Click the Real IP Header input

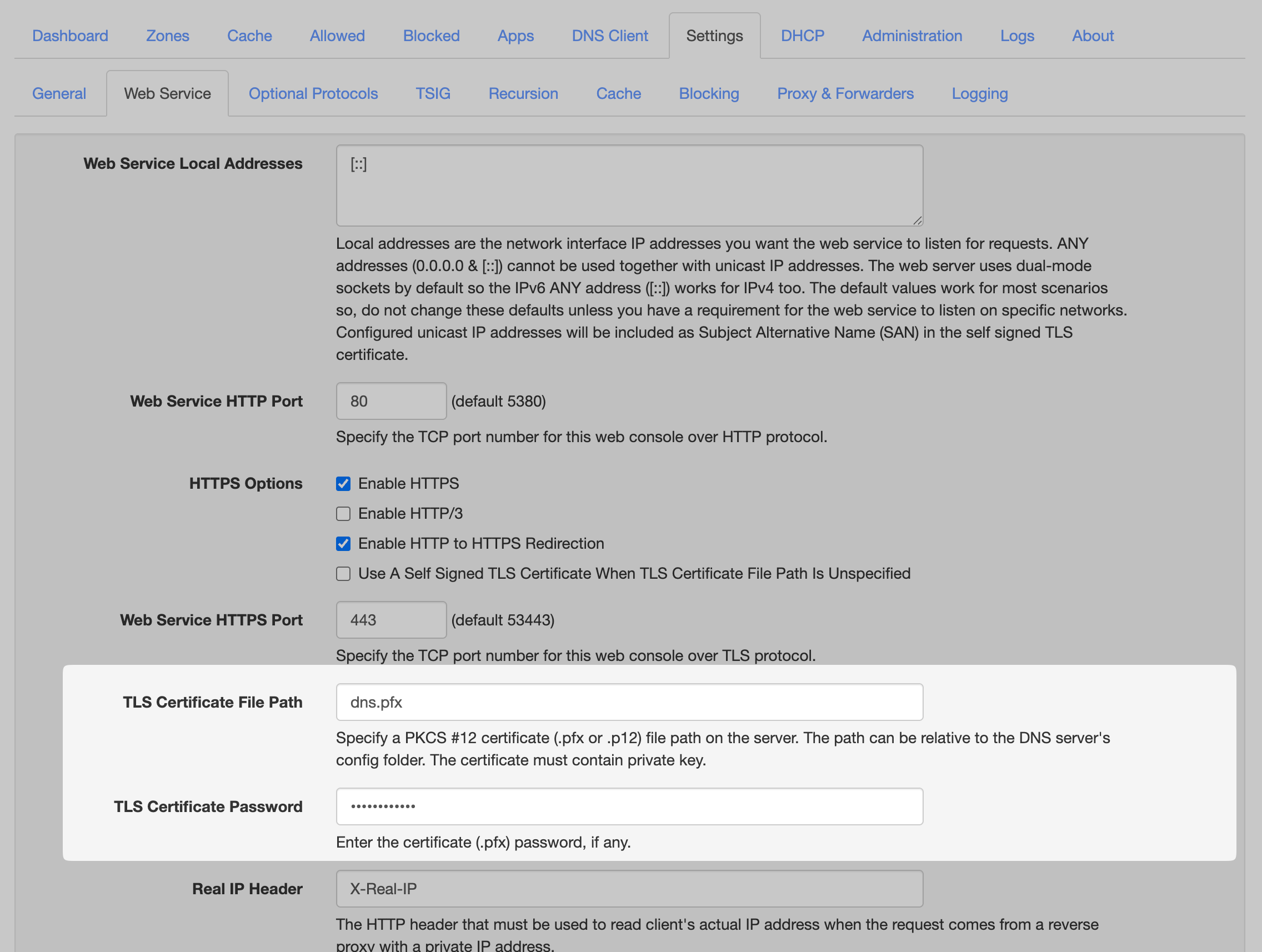point(629,889)
